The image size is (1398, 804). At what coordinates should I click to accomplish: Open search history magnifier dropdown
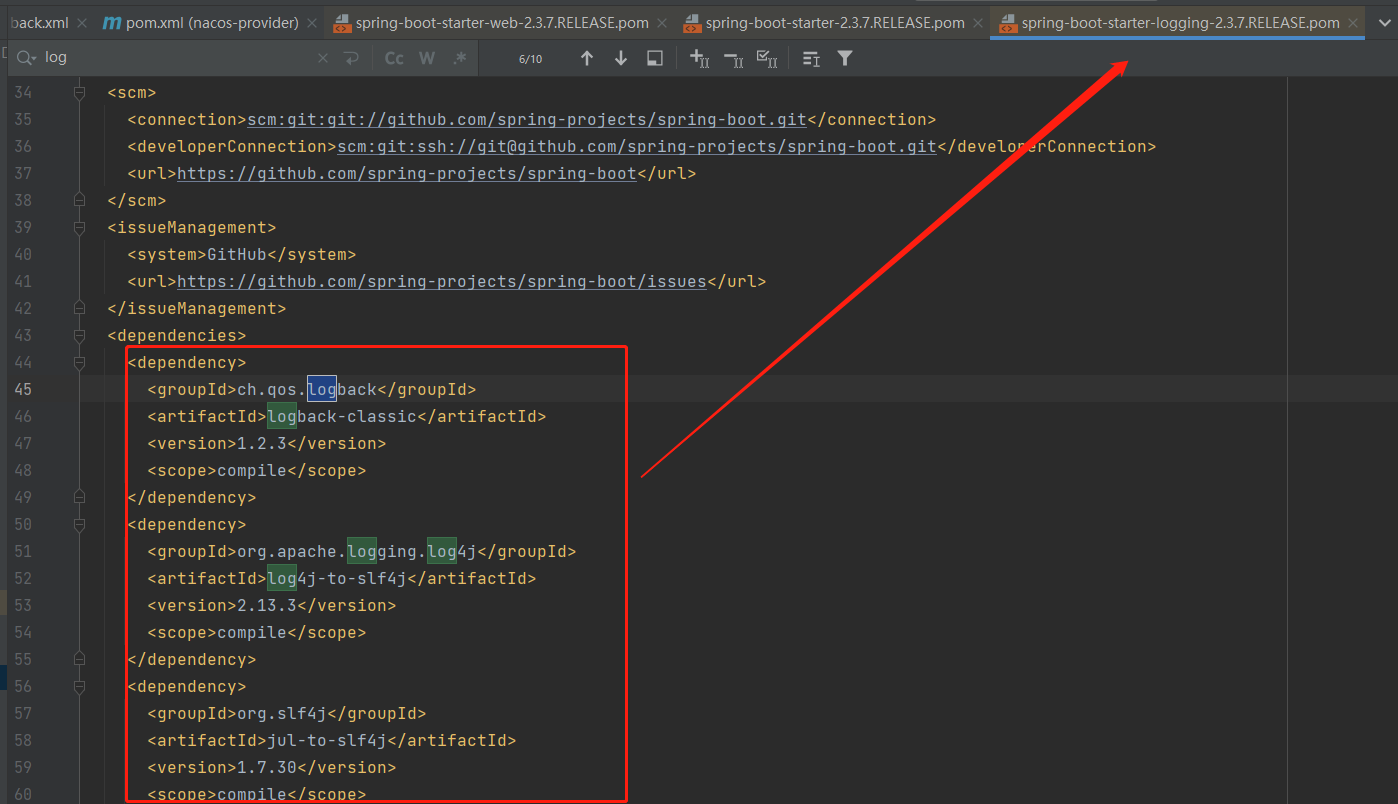(28, 58)
